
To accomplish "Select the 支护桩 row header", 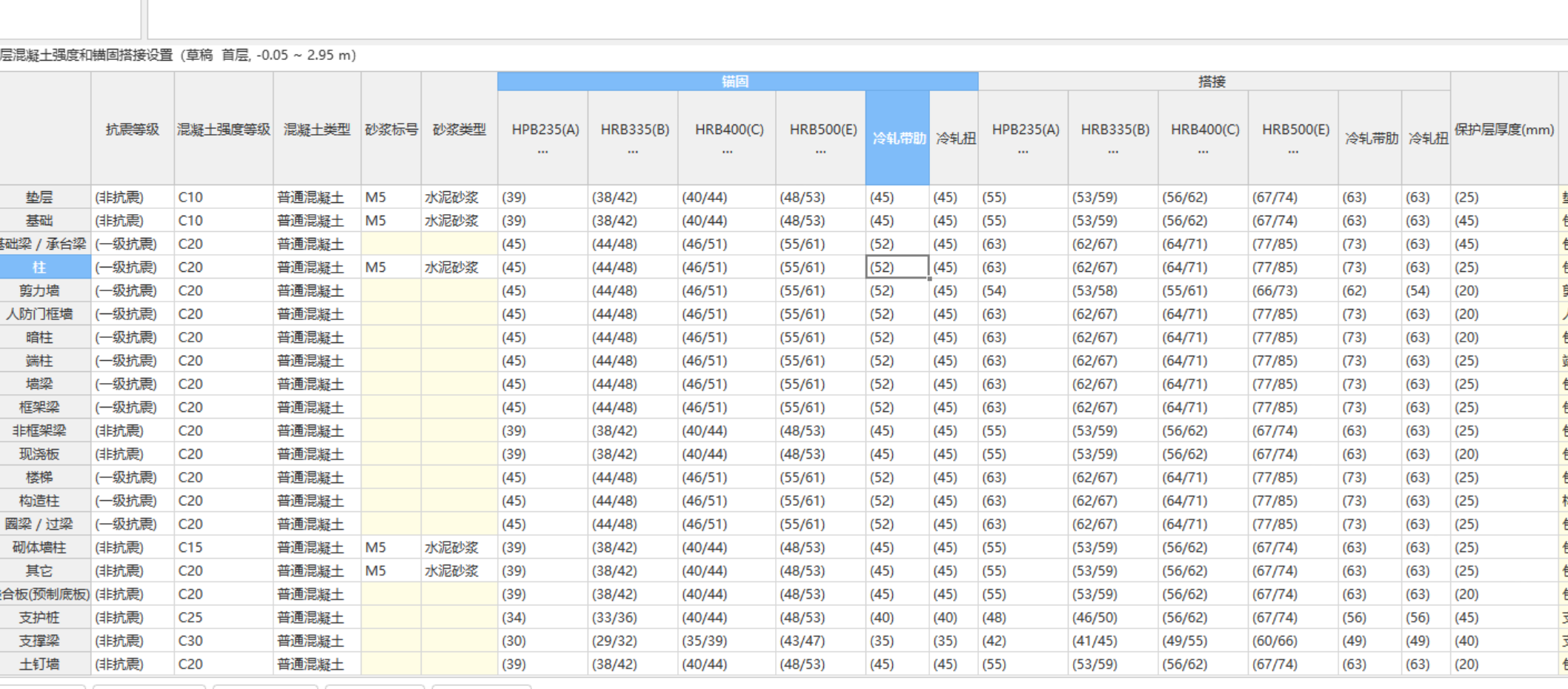I will (44, 617).
